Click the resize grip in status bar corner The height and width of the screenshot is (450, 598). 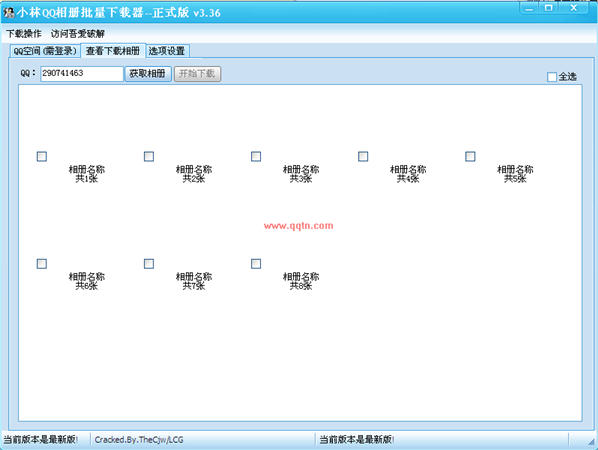591,441
